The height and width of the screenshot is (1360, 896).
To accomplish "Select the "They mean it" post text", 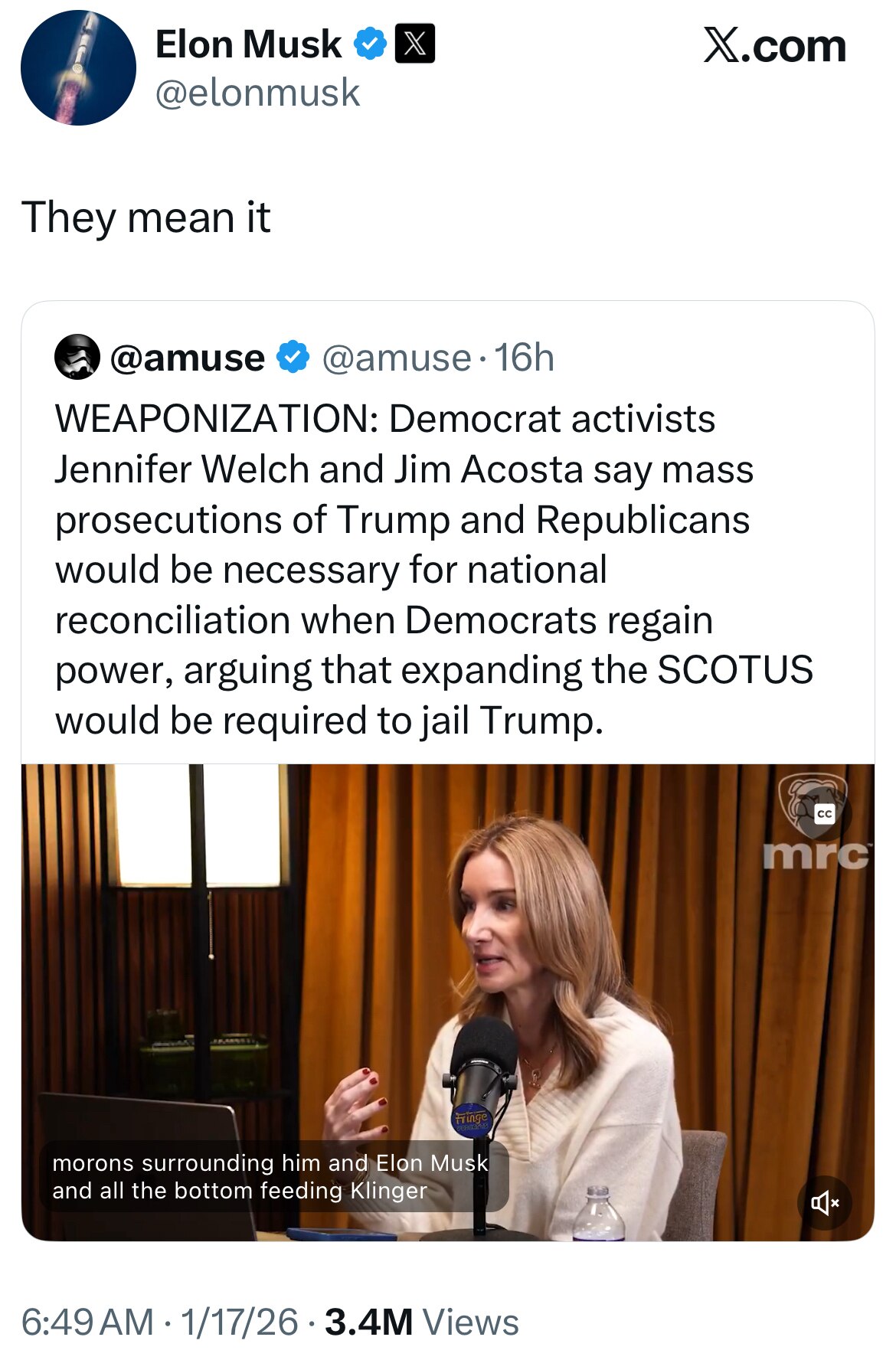I will 146,217.
